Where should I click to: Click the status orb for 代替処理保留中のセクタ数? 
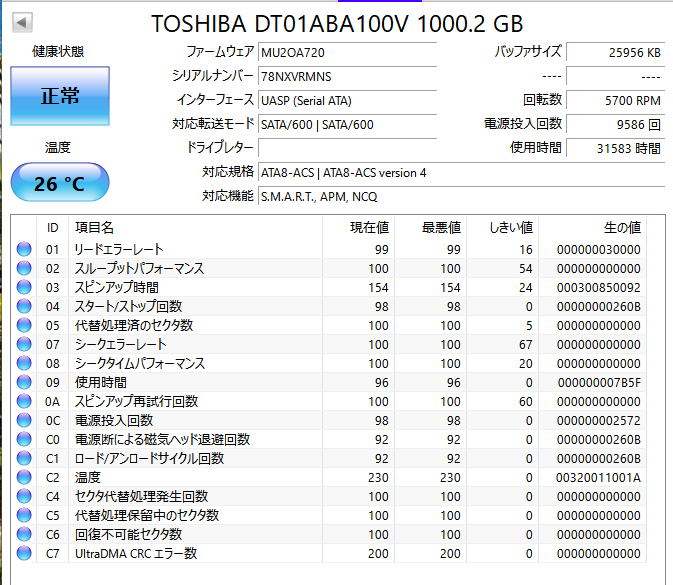coord(24,515)
